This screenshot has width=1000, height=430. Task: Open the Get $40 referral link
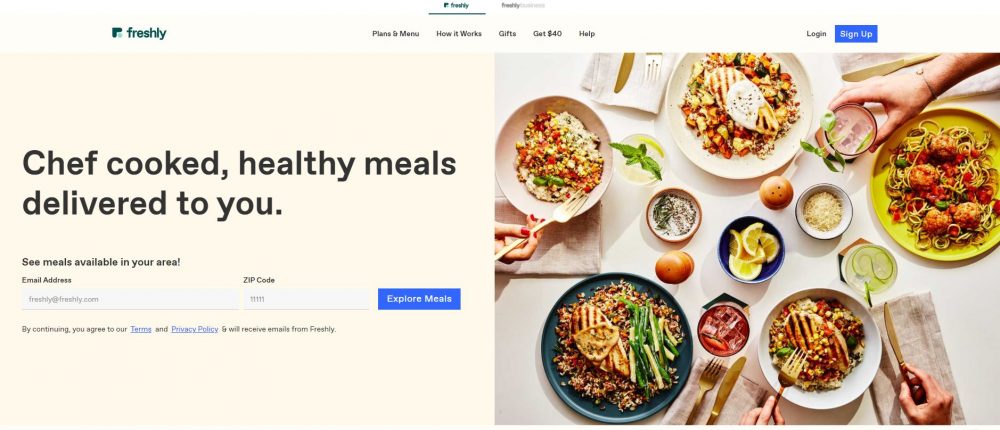[x=547, y=34]
